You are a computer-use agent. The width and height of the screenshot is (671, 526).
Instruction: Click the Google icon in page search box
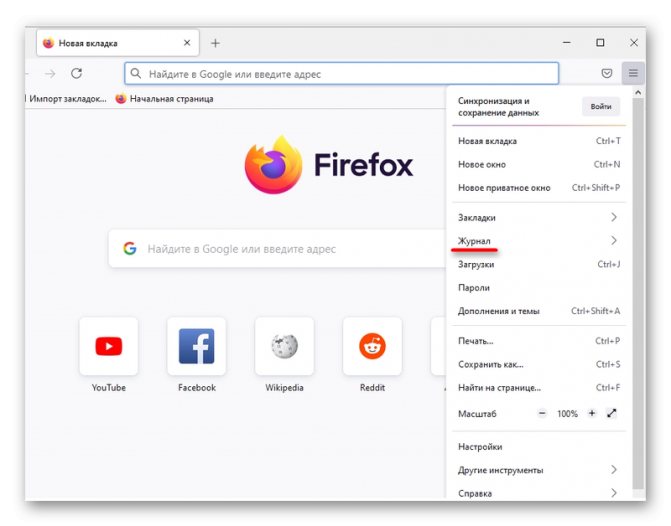tap(130, 249)
